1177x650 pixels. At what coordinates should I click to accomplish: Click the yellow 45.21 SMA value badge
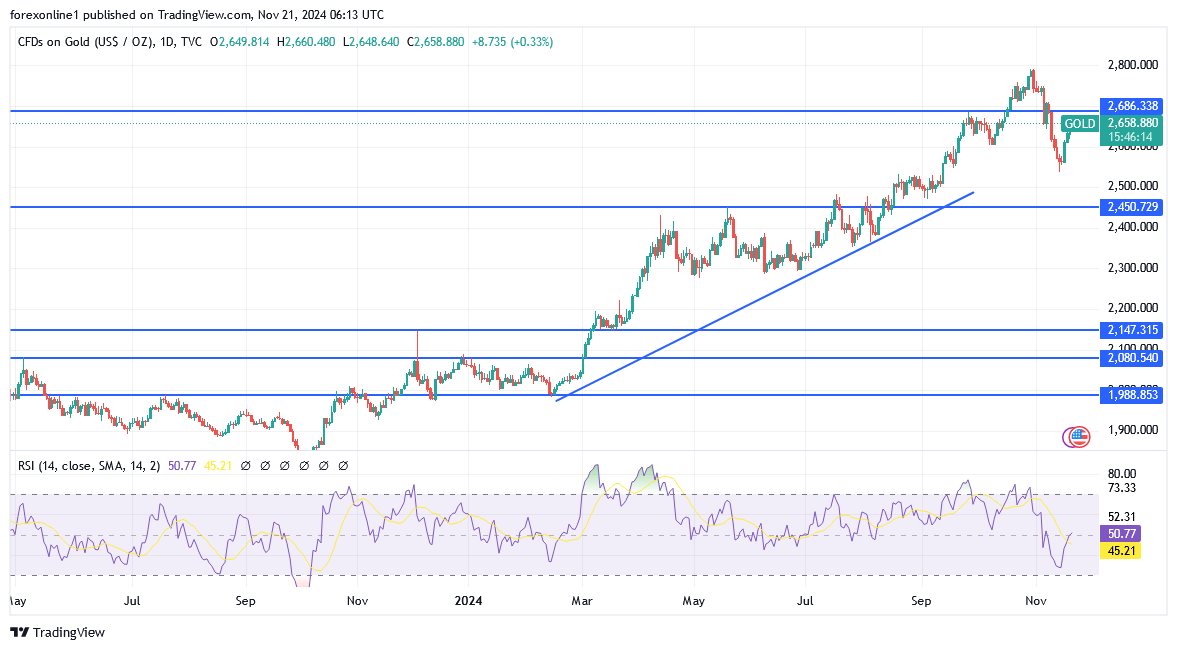(1125, 551)
